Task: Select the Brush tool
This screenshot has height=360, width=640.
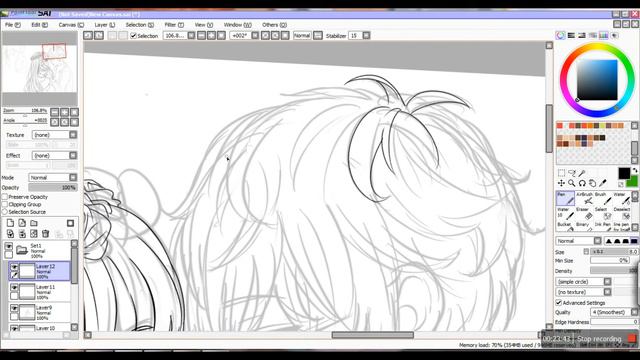Action: point(603,198)
